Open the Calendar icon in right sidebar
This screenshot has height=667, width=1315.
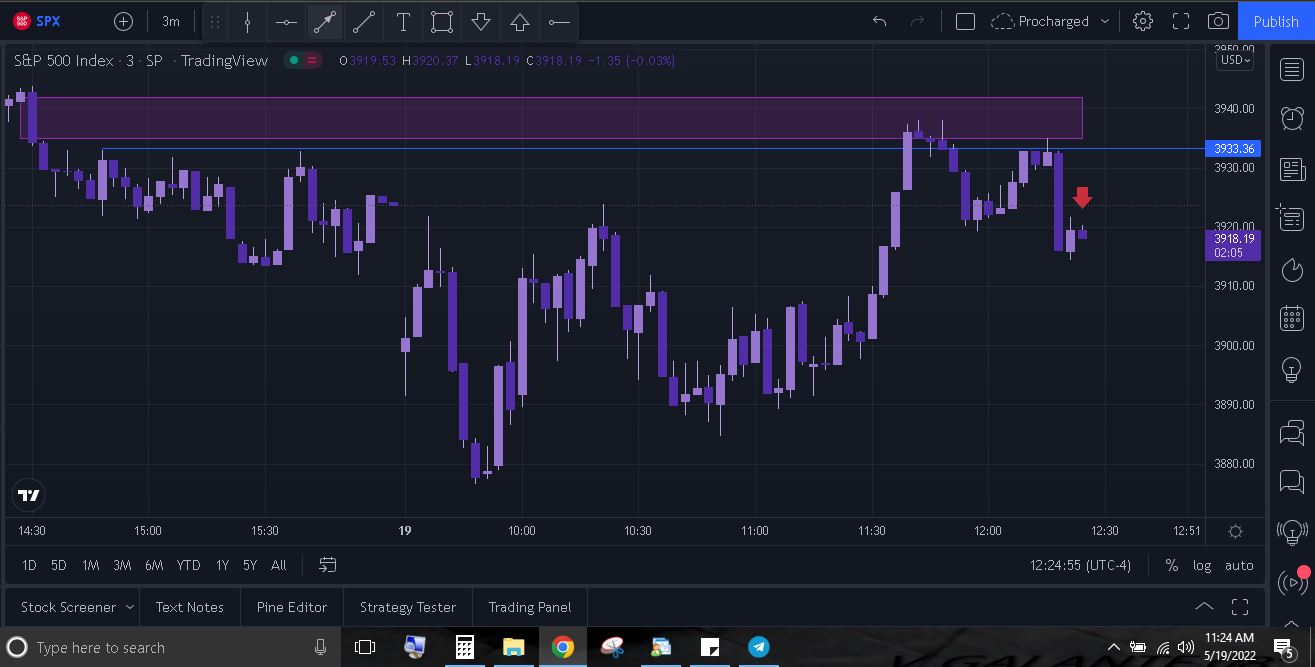(x=1291, y=319)
